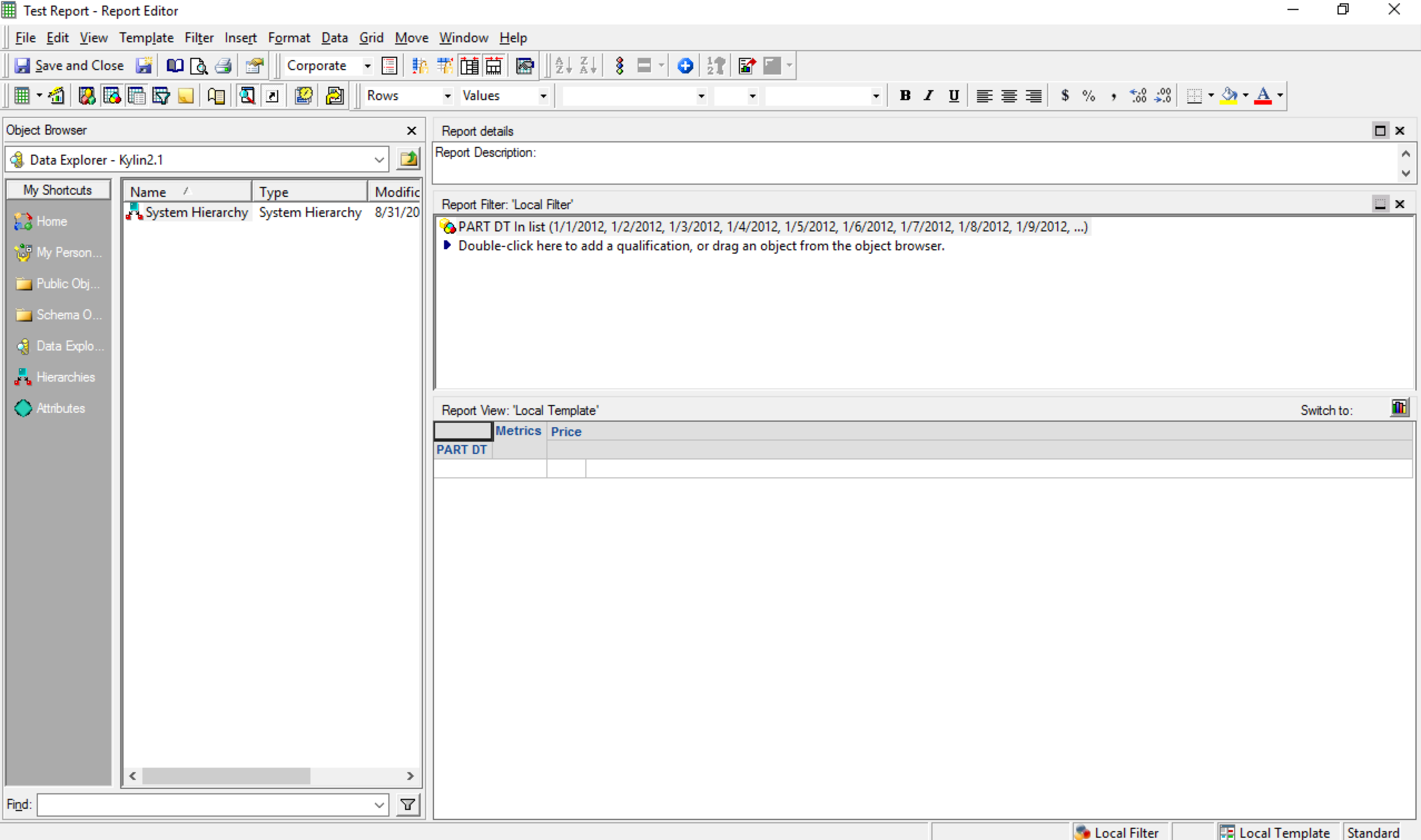Open print preview from toolbar
The image size is (1421, 840).
(x=199, y=66)
